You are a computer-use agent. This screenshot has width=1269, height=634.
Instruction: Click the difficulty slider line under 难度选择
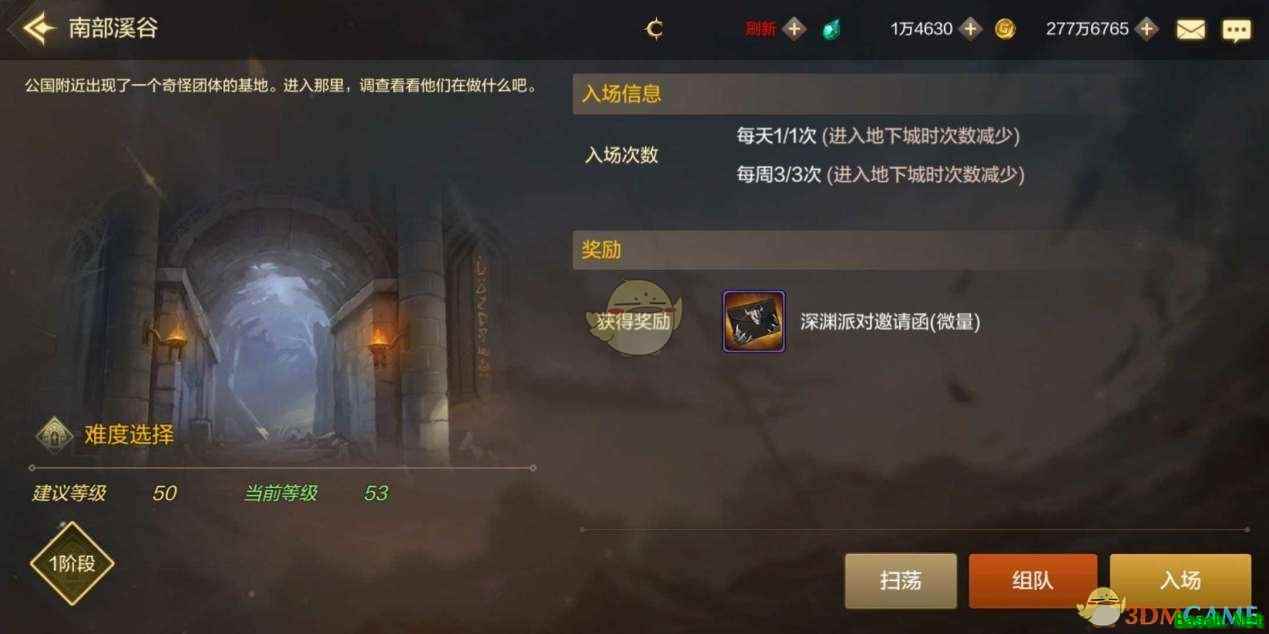click(x=283, y=467)
